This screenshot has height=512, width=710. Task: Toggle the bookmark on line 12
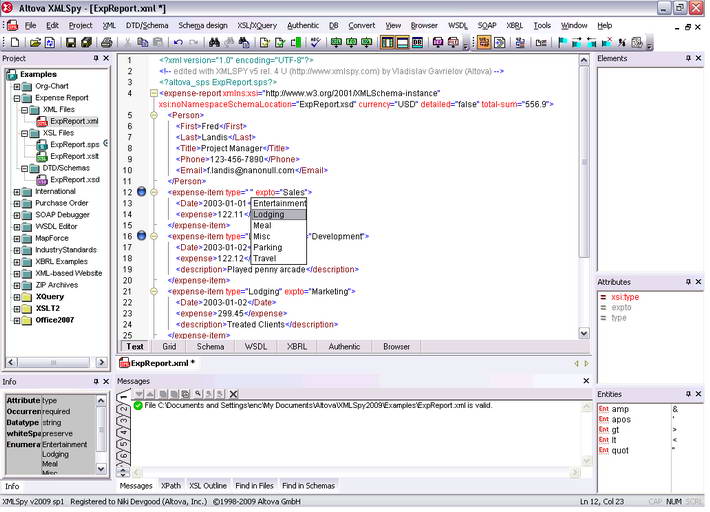141,192
